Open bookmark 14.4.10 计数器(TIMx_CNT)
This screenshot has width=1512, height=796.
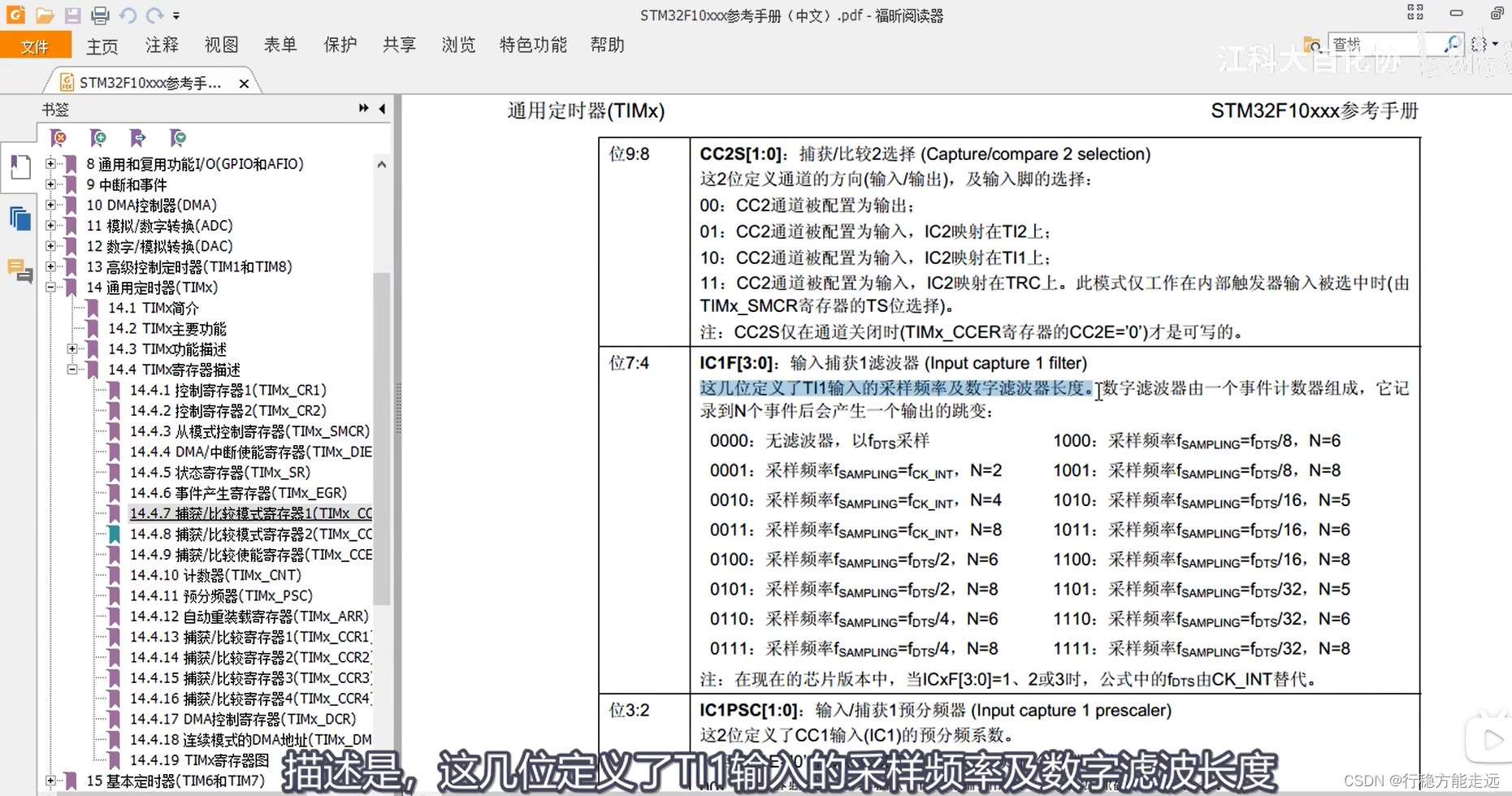[x=215, y=575]
